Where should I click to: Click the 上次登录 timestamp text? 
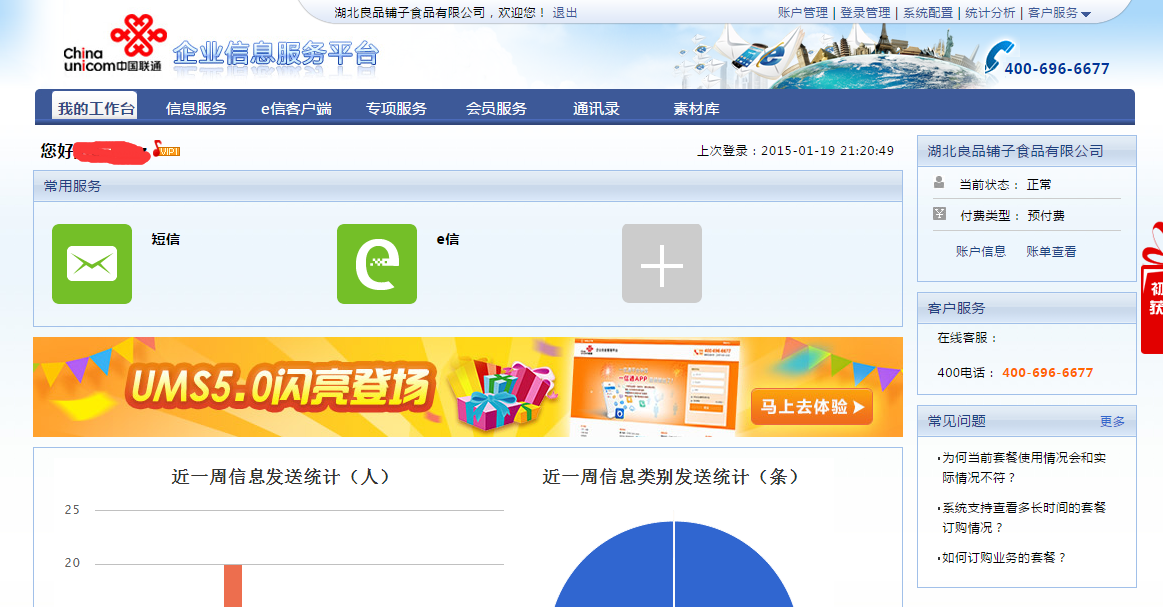coord(795,151)
